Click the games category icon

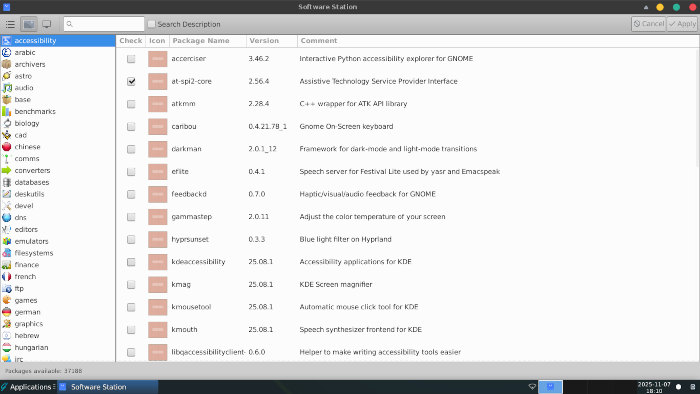coord(7,300)
